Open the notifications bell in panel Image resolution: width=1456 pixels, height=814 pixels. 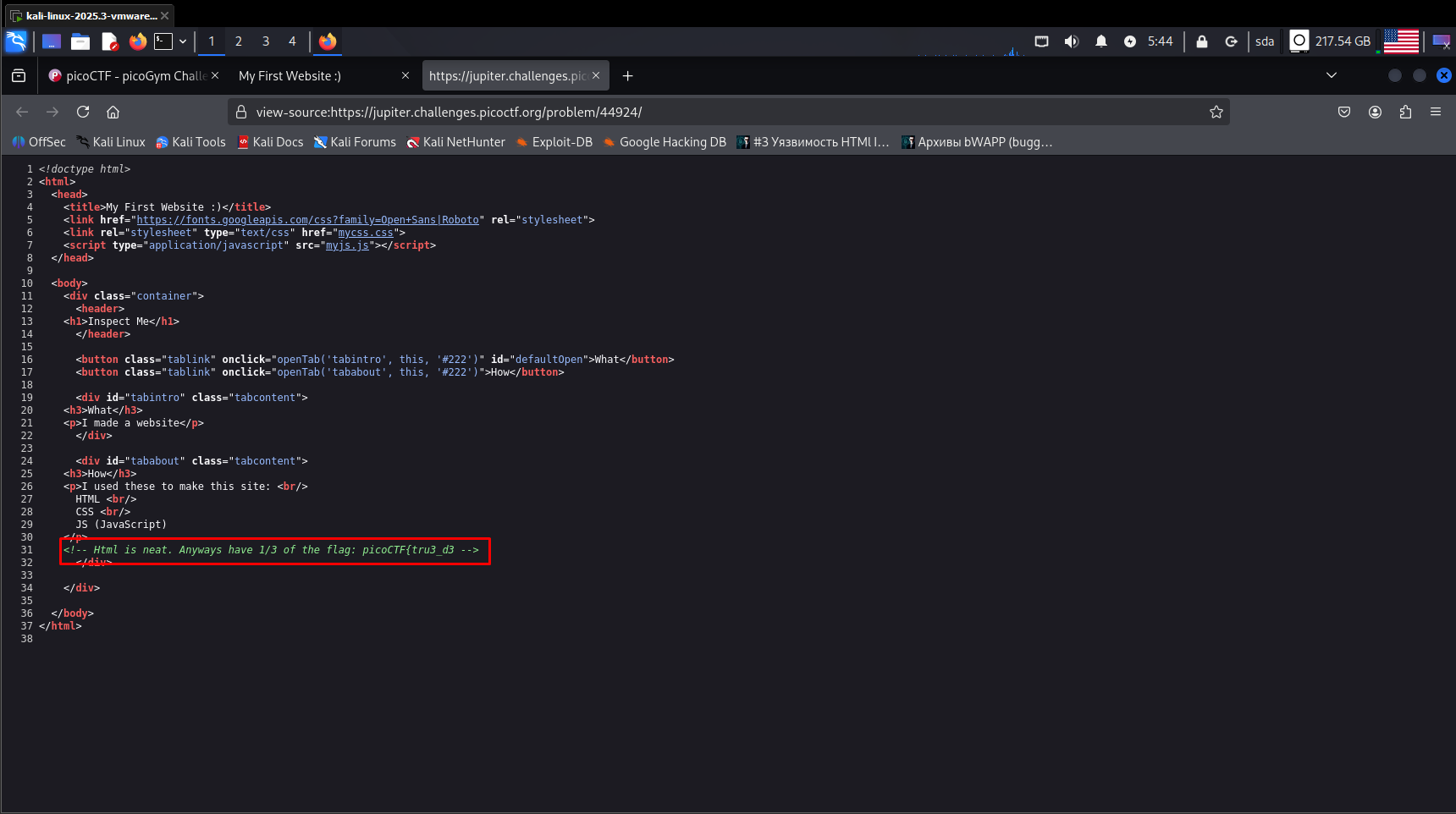point(1100,41)
